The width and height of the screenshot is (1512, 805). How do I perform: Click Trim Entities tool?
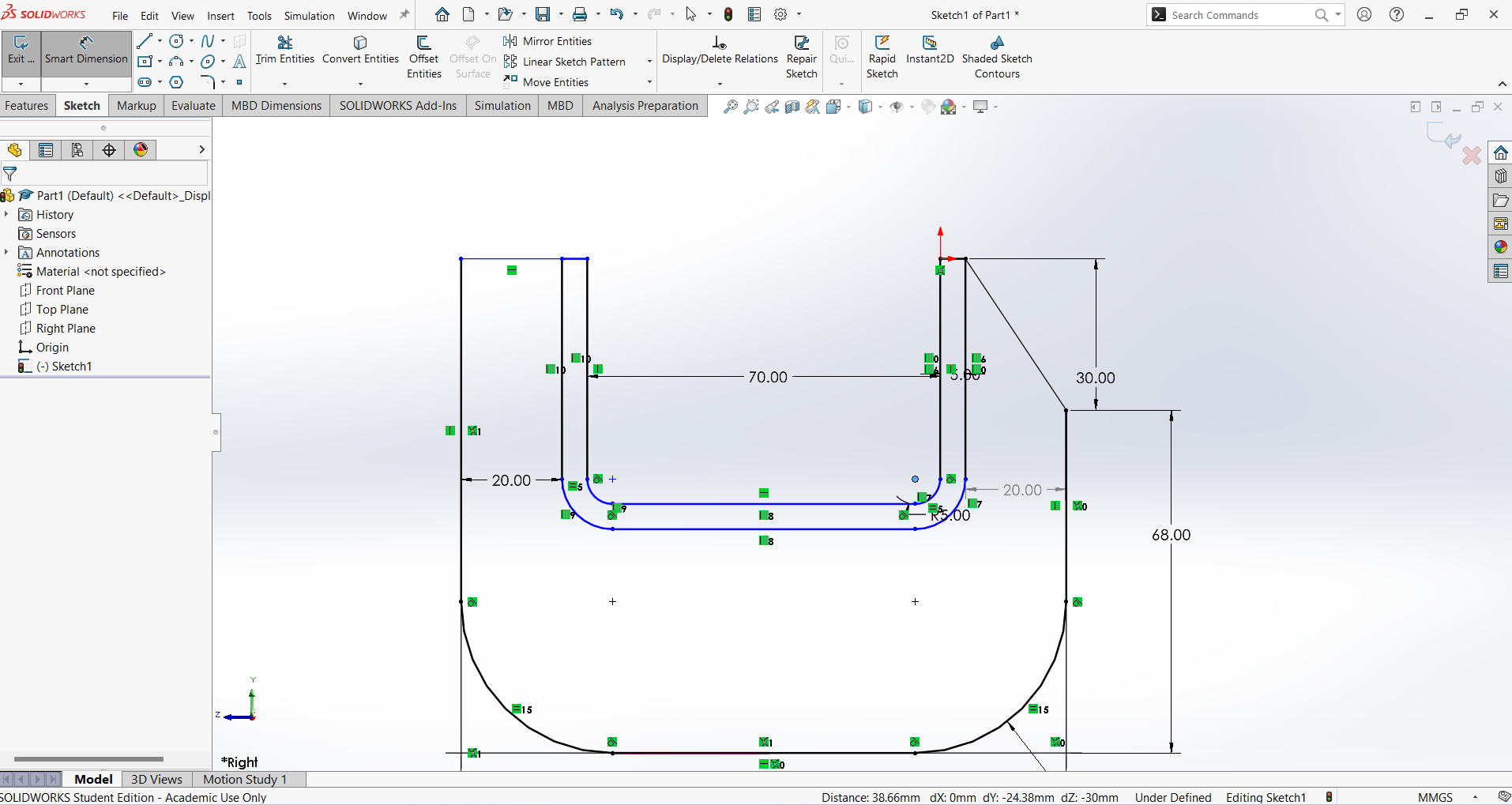tap(285, 51)
